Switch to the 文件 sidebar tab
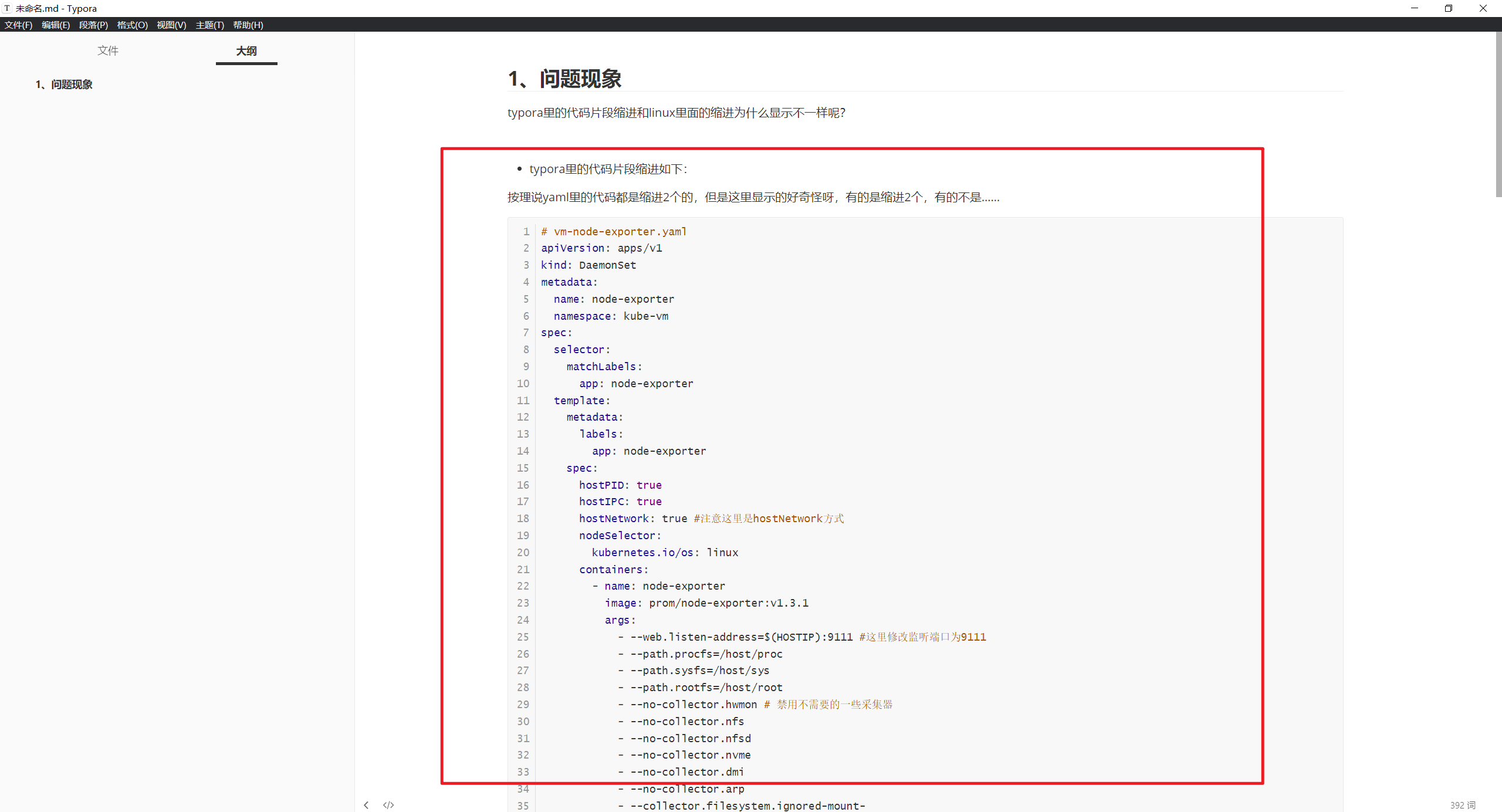The height and width of the screenshot is (812, 1502). click(x=107, y=50)
